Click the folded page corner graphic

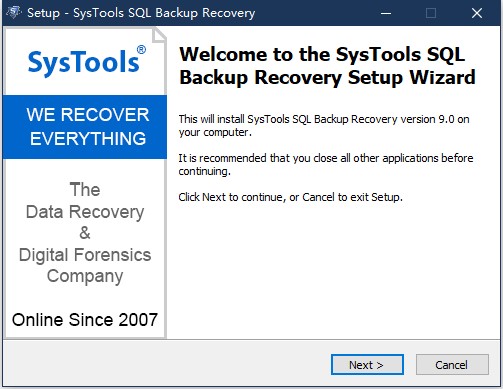point(159,35)
